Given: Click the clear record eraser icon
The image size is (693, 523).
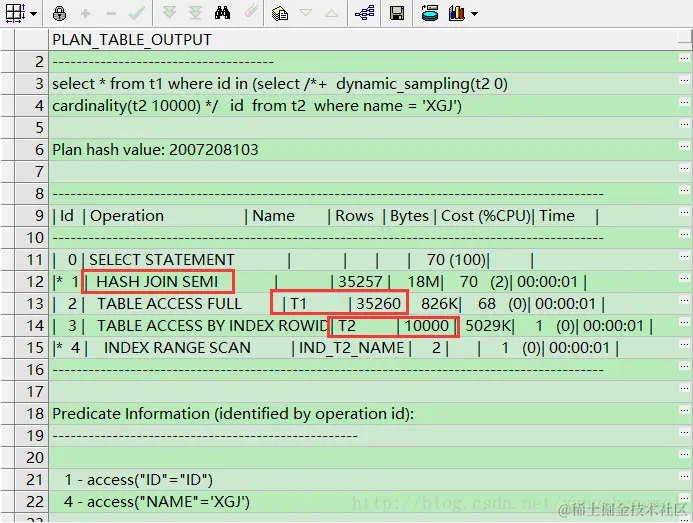Looking at the screenshot, I should pos(251,12).
